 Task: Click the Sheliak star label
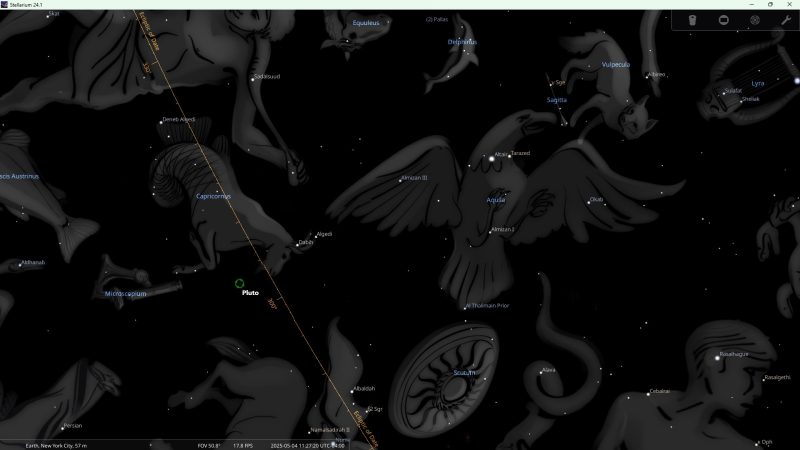(x=751, y=99)
